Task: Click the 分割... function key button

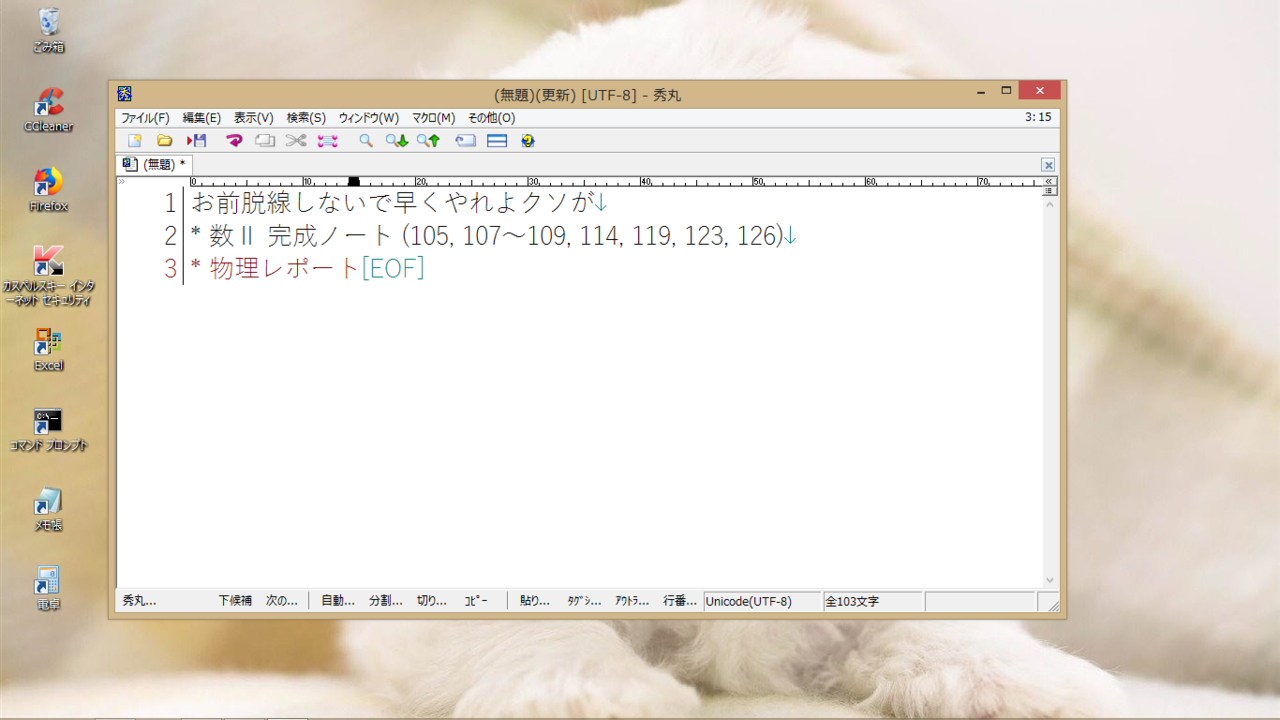Action: click(x=385, y=601)
